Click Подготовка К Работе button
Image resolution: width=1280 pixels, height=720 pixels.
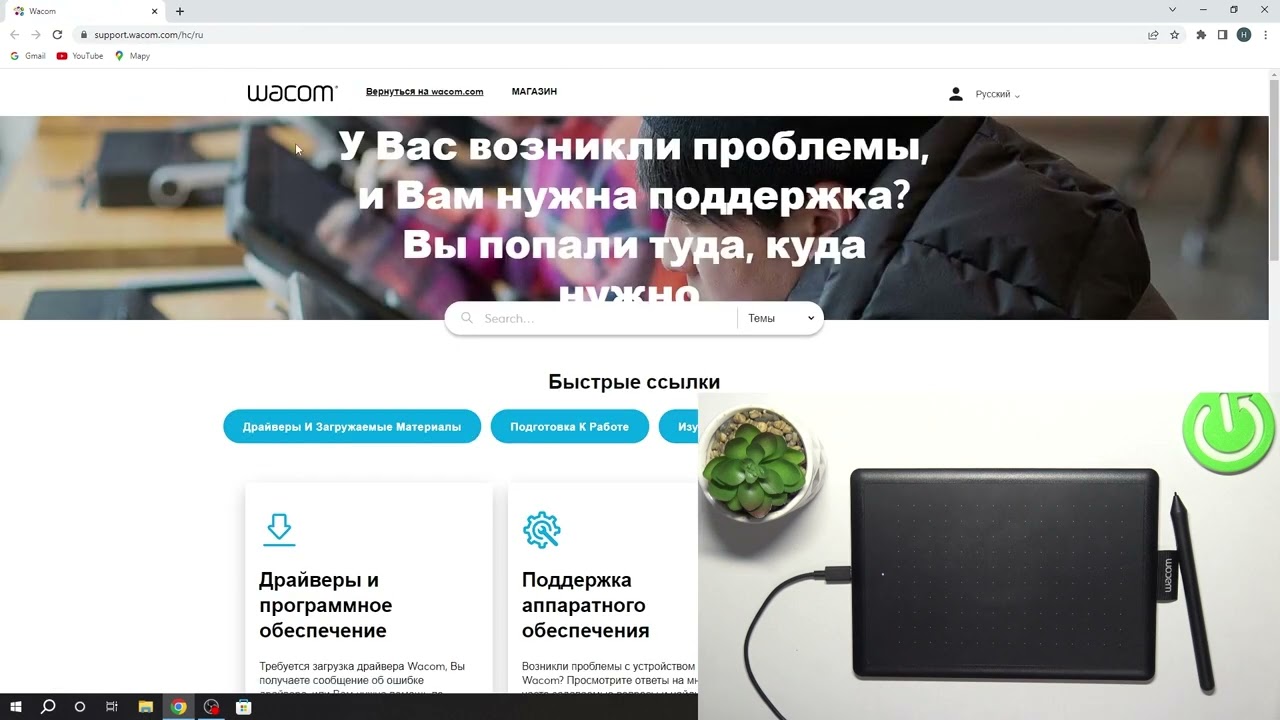[569, 426]
